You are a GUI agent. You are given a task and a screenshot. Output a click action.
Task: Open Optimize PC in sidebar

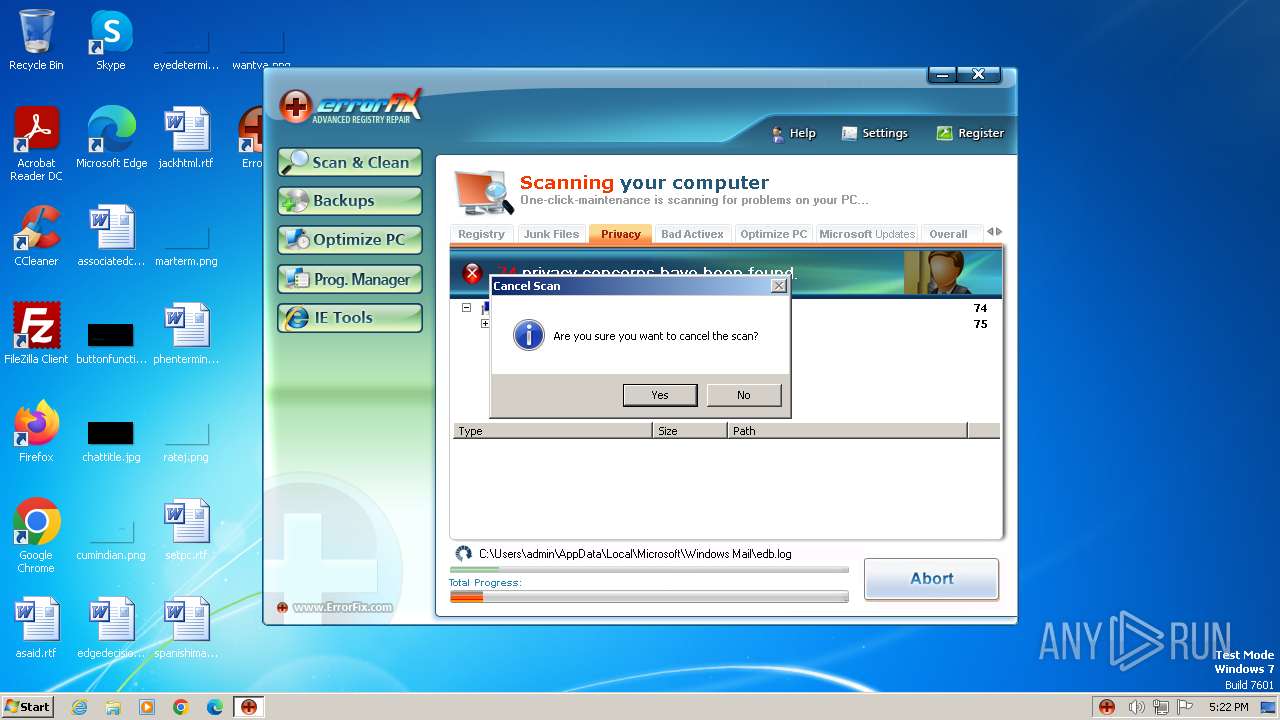click(x=350, y=240)
